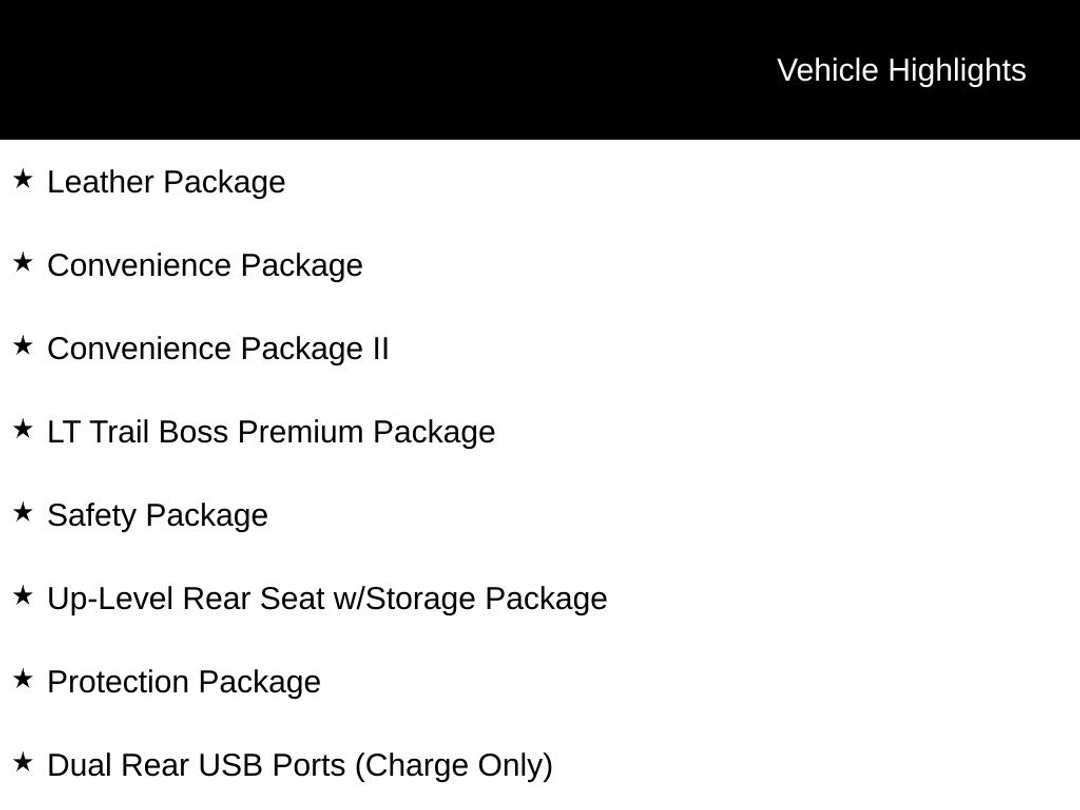Click the LT Trail Boss star bullet
This screenshot has width=1080, height=810.
pos(23,430)
